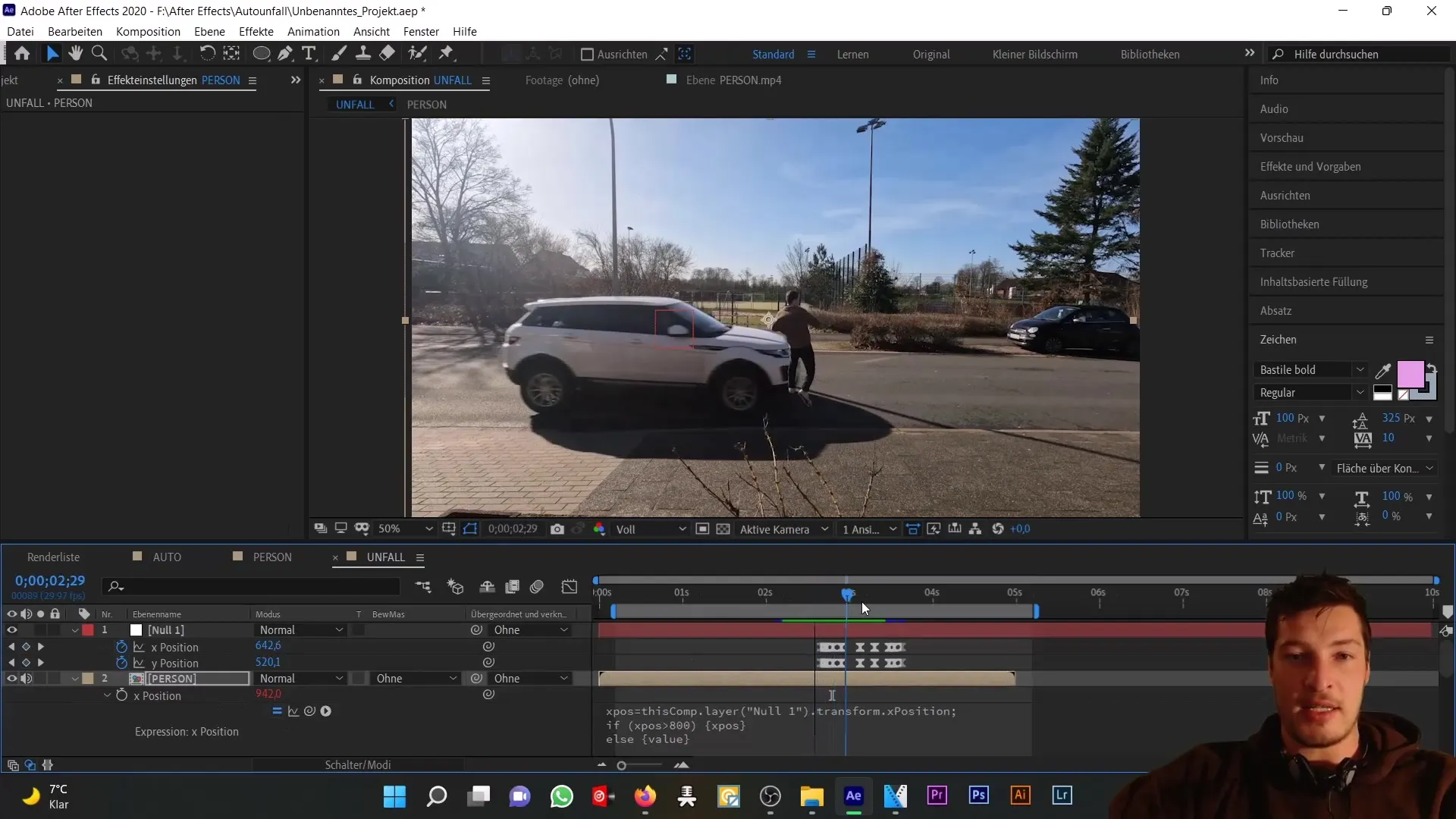This screenshot has height=819, width=1456.
Task: Open the Inhaltsbasierte Füllung panel
Action: coord(1314,282)
